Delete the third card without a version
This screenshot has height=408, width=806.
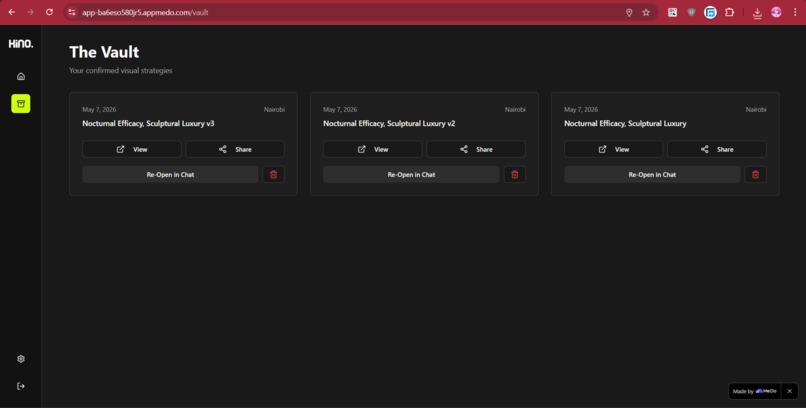(756, 175)
